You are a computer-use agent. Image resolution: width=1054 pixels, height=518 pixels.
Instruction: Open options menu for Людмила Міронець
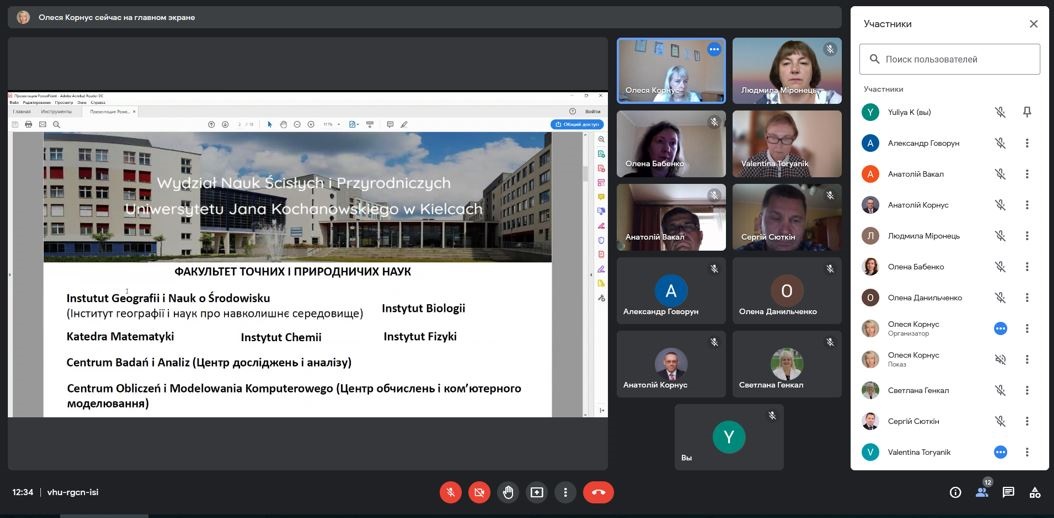[x=1027, y=236]
